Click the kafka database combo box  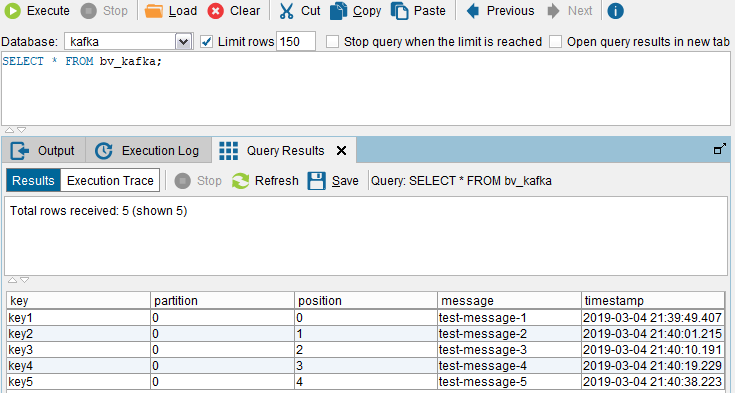pyautogui.click(x=128, y=42)
